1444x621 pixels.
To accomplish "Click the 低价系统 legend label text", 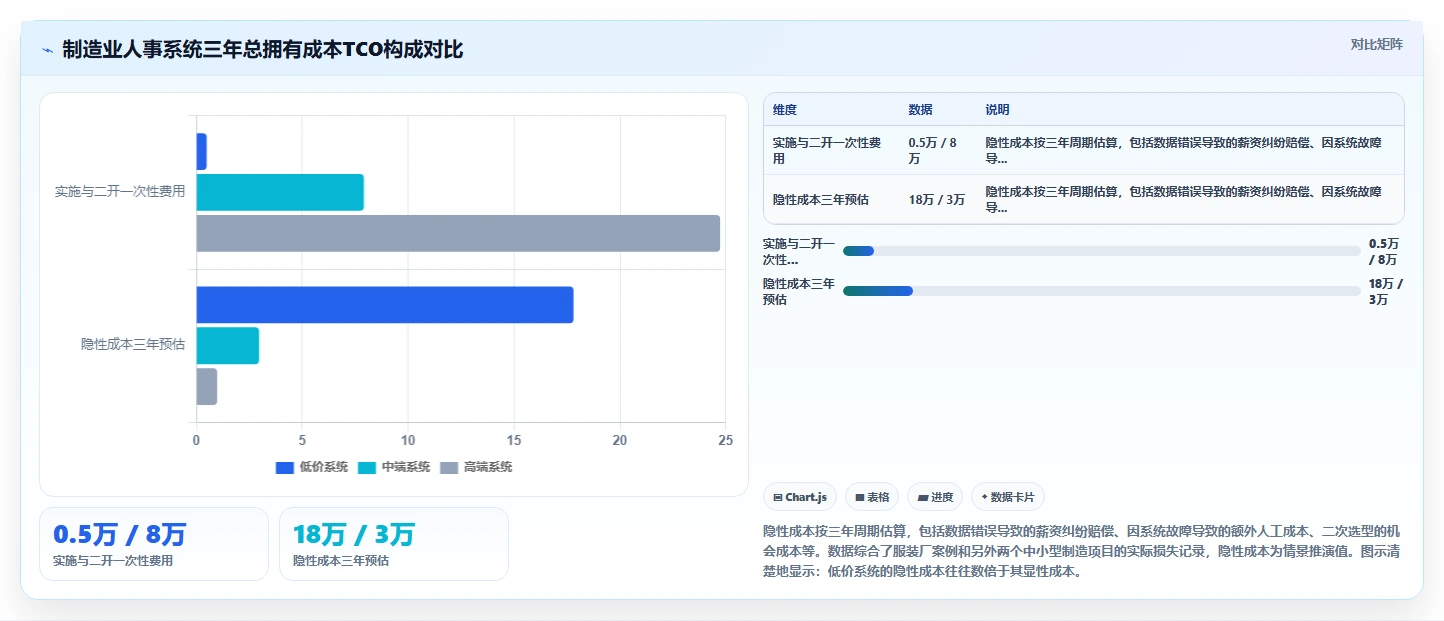I will (324, 467).
